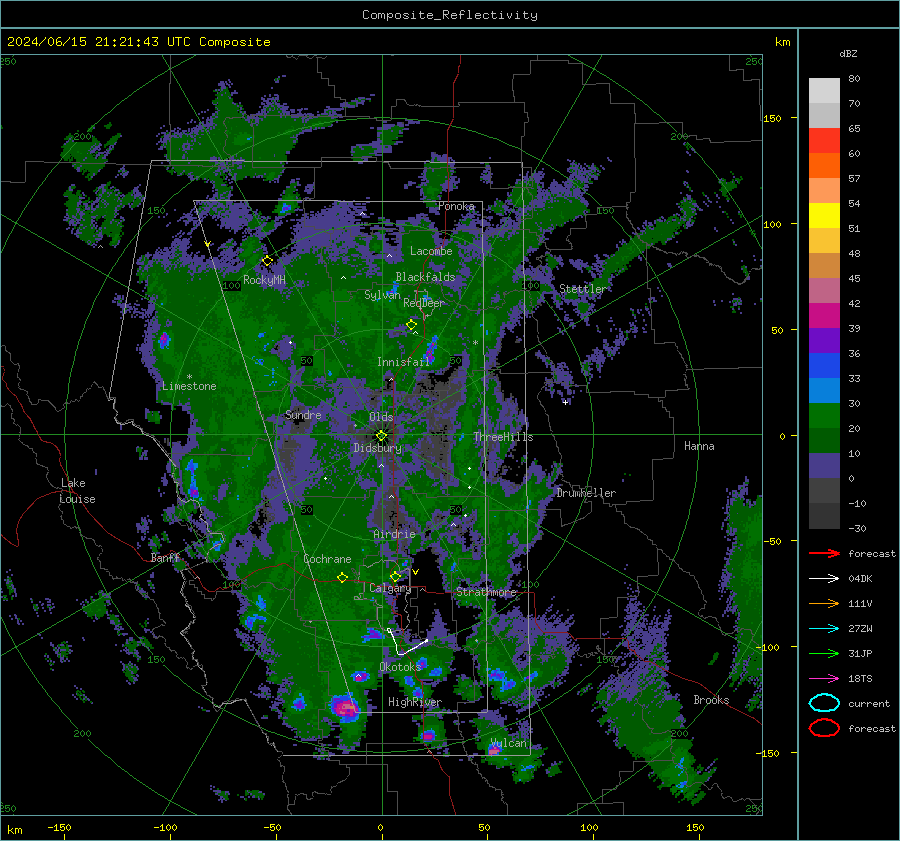
Task: Pick the green 31JP arrow icon
Action: coord(824,653)
